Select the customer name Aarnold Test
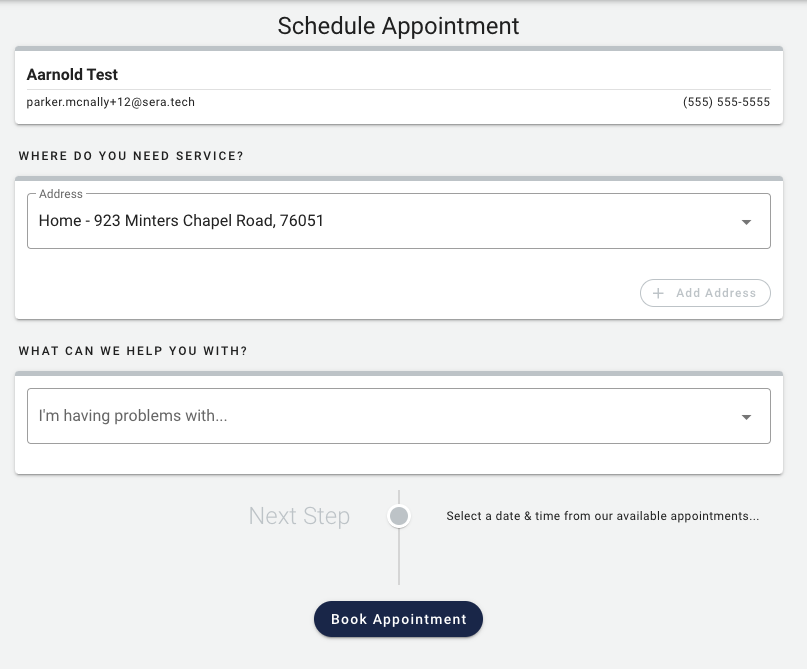This screenshot has height=669, width=807. (x=72, y=75)
